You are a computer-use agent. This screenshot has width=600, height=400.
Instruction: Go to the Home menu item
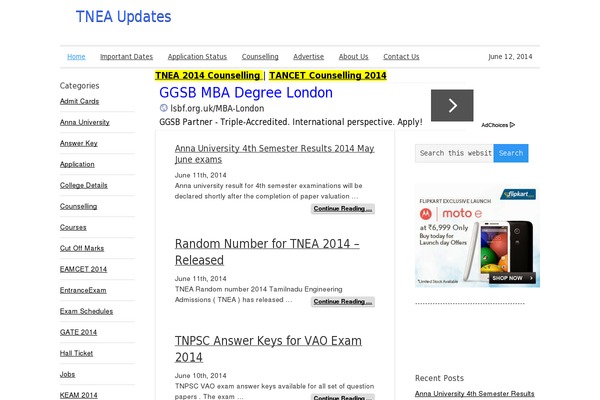[76, 57]
